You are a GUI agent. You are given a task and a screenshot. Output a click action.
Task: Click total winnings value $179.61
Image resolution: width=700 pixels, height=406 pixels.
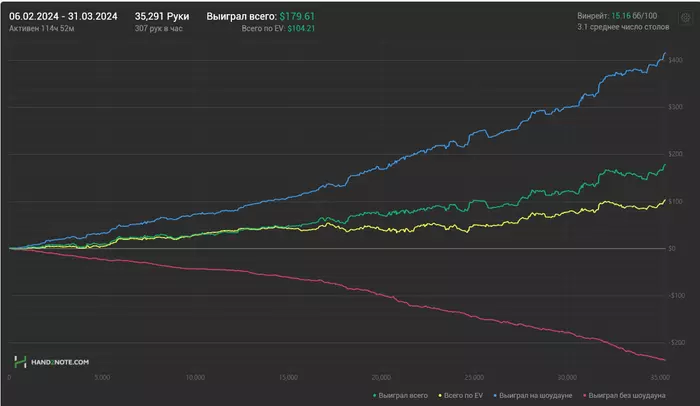point(296,16)
